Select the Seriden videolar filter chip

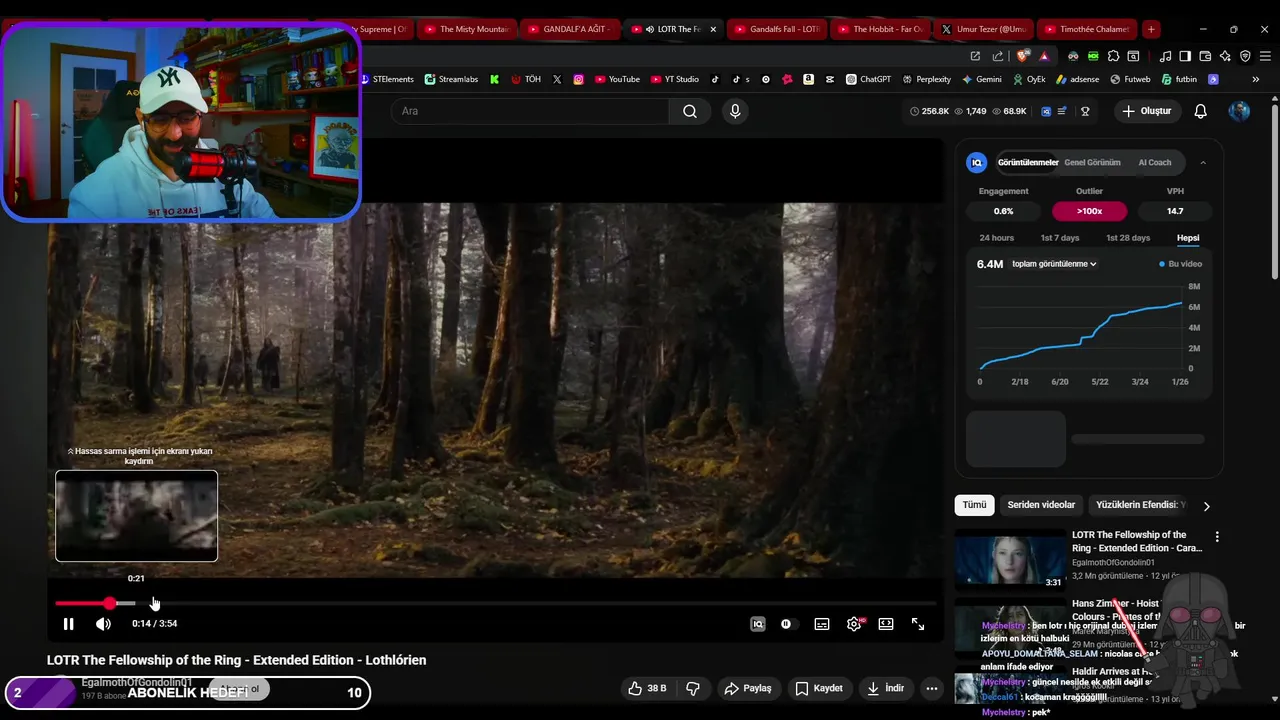pos(1041,505)
